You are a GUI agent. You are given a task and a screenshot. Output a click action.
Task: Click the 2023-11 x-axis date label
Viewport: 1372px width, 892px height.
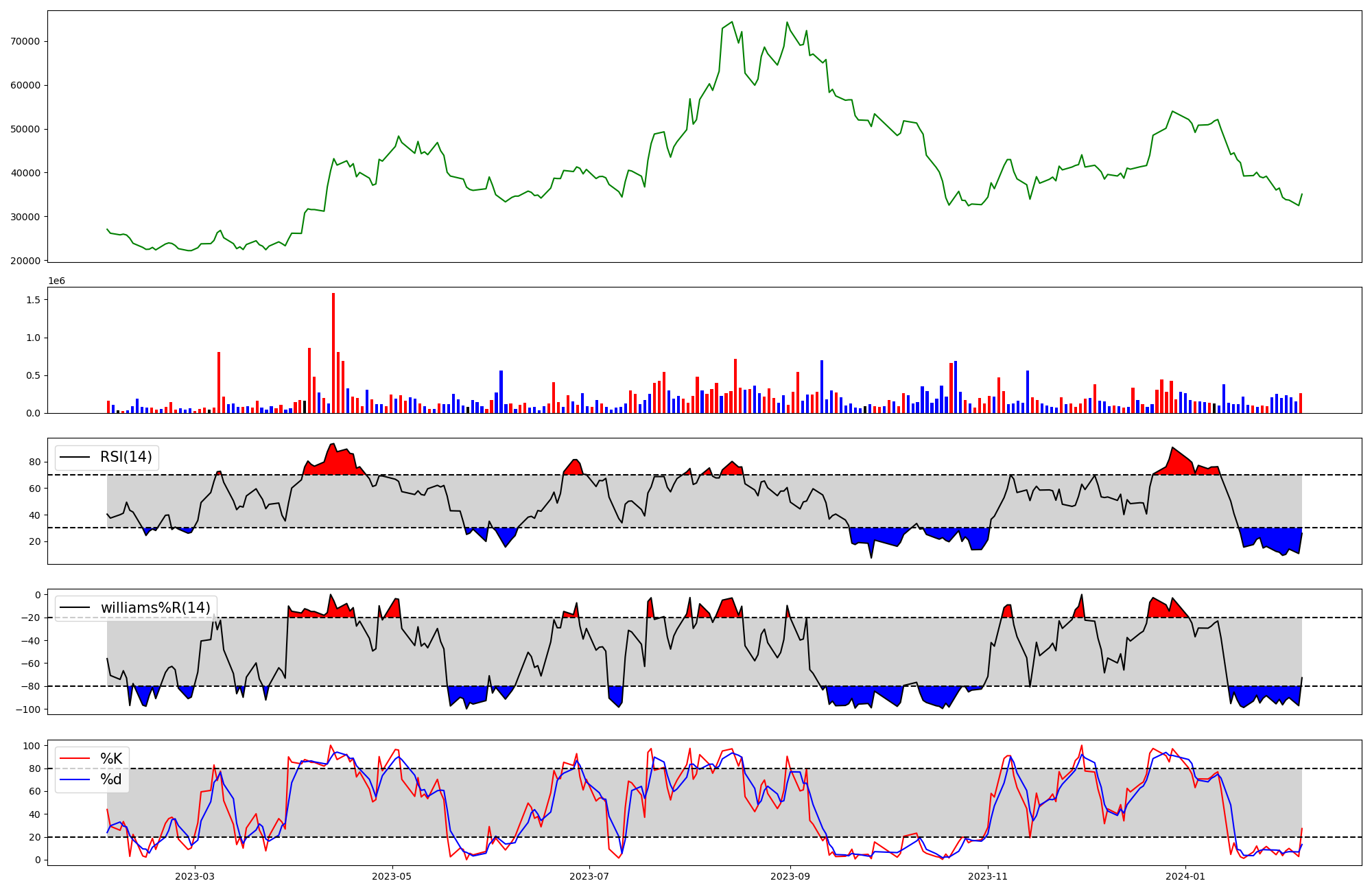pos(988,876)
